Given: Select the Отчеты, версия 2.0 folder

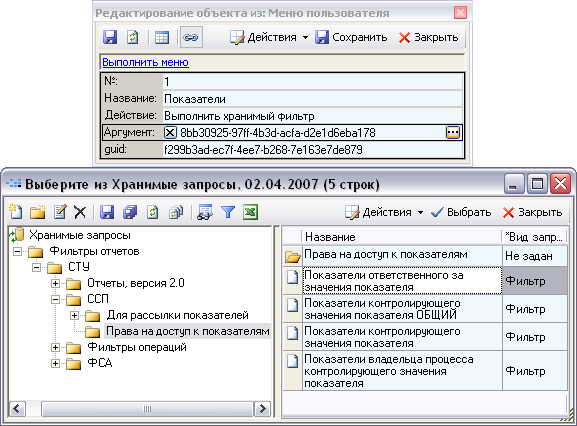Looking at the screenshot, I should (135, 283).
